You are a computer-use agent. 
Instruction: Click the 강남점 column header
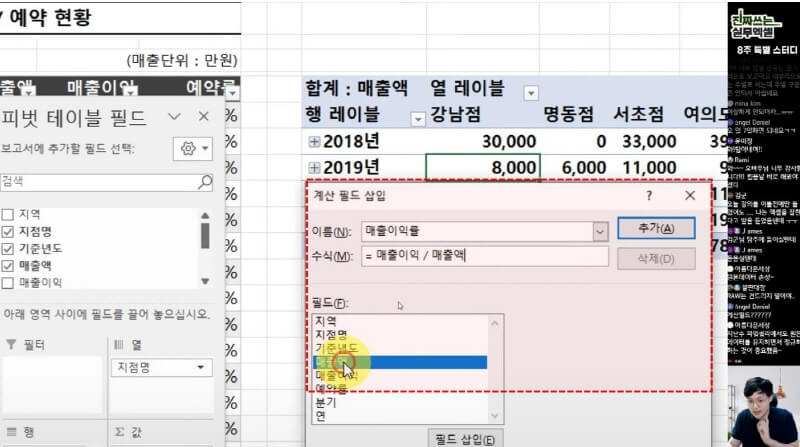(456, 114)
